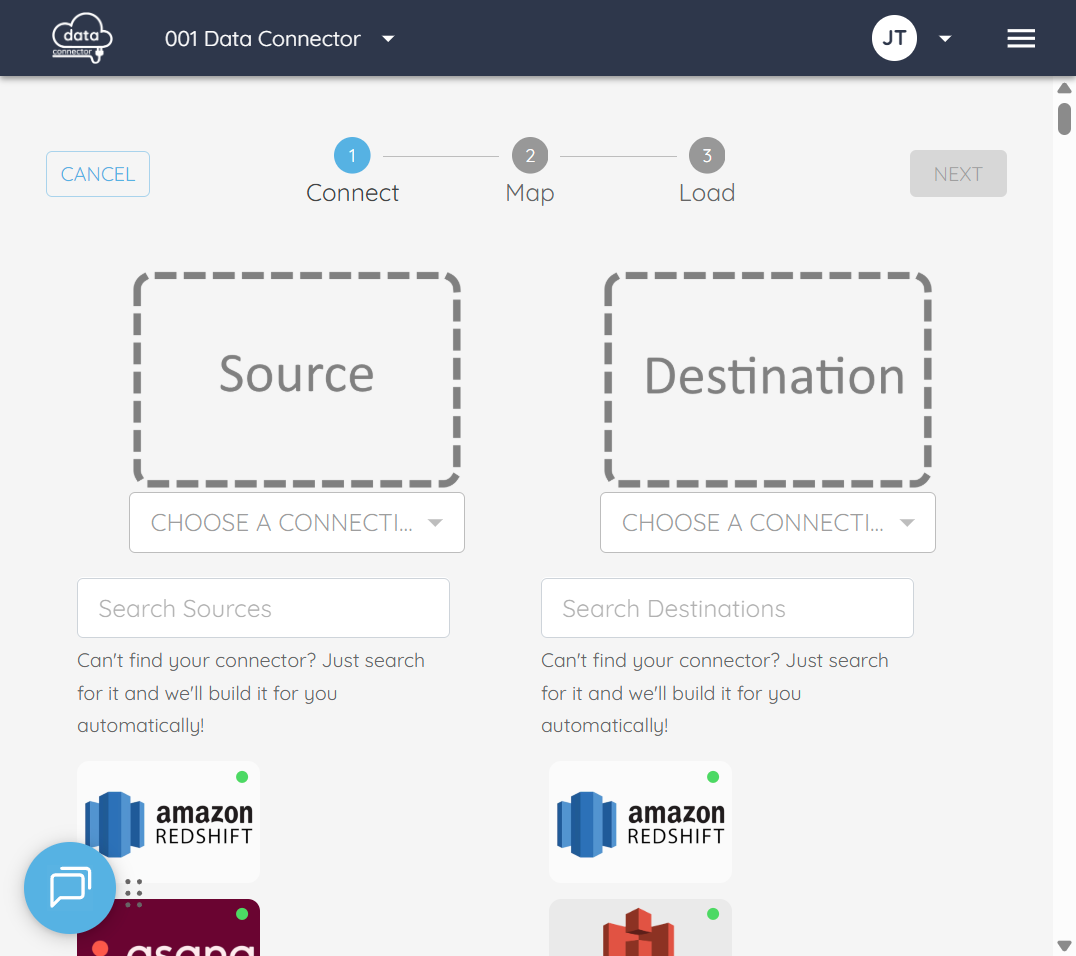
Task: Focus the Search Destinations input field
Action: point(727,608)
